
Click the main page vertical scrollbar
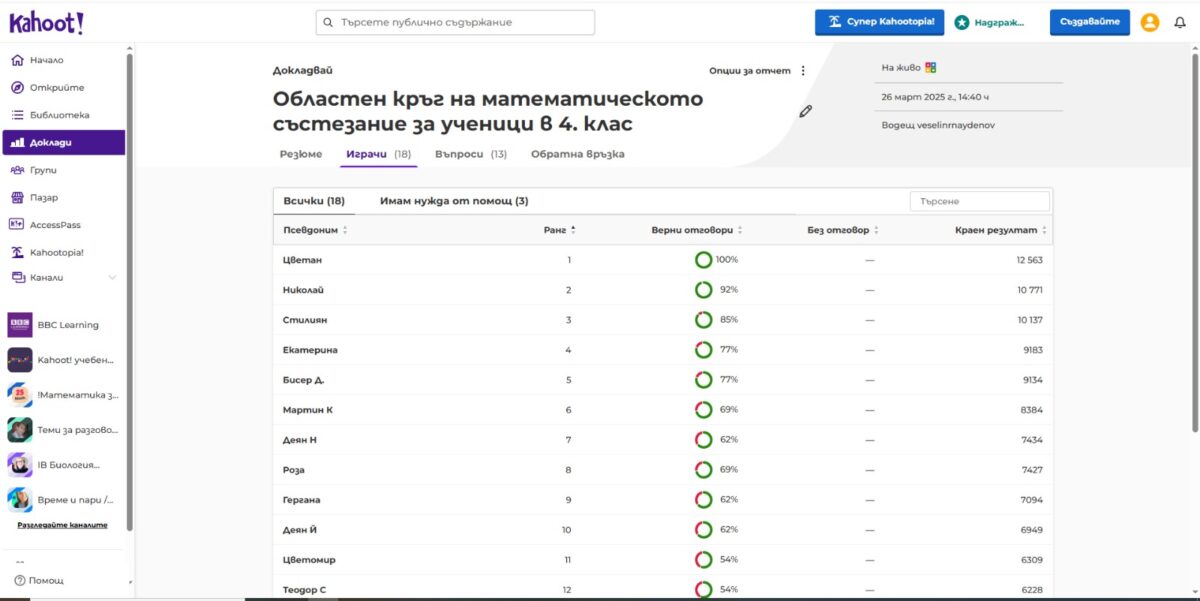(1194, 245)
